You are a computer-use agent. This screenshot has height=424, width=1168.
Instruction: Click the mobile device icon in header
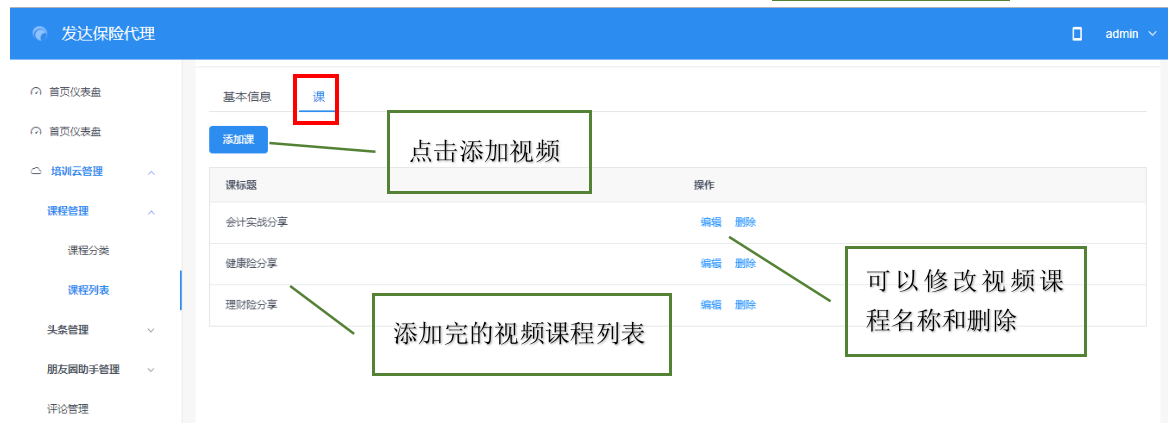1077,34
